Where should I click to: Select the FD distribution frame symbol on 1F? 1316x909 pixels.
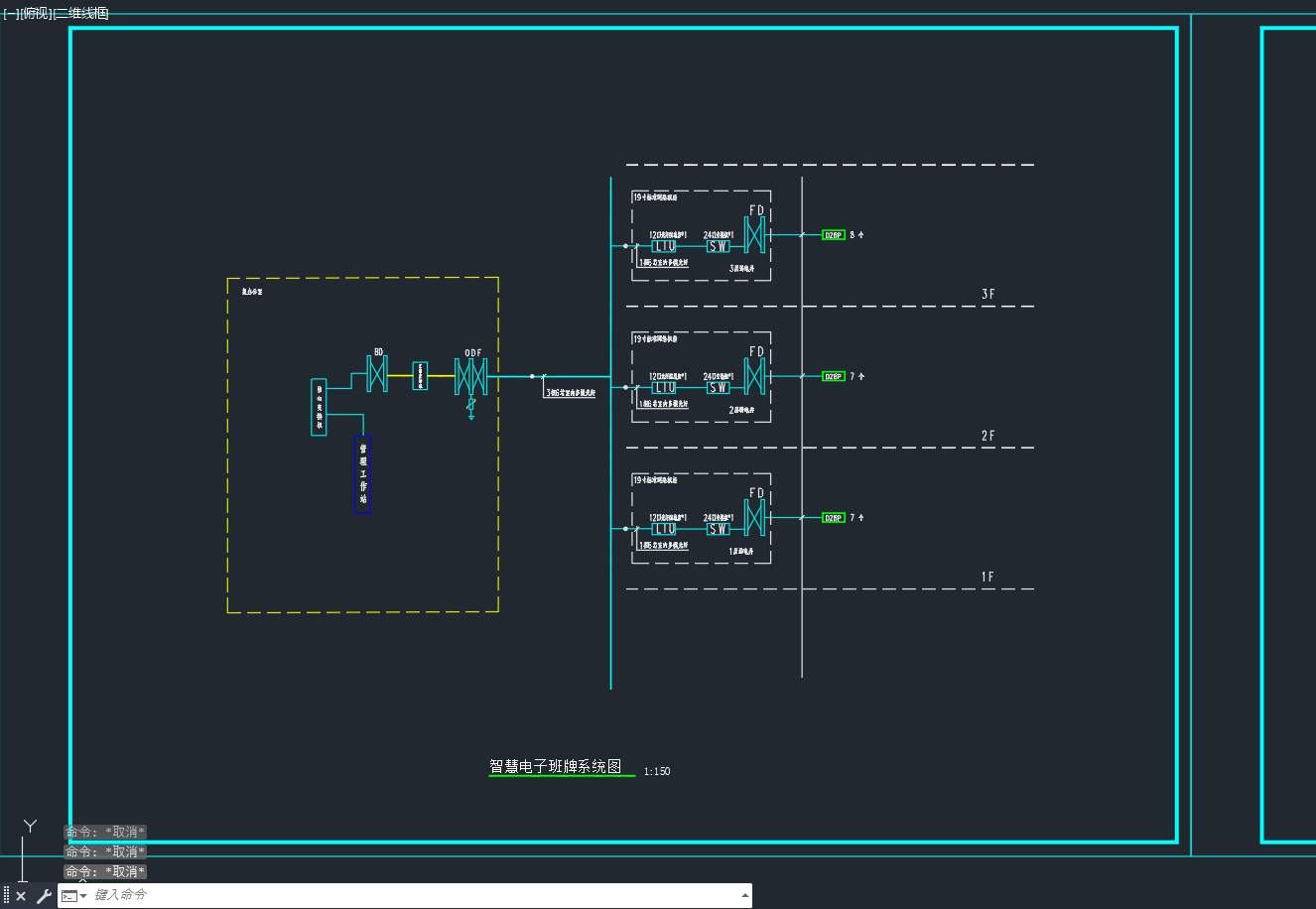coord(755,518)
